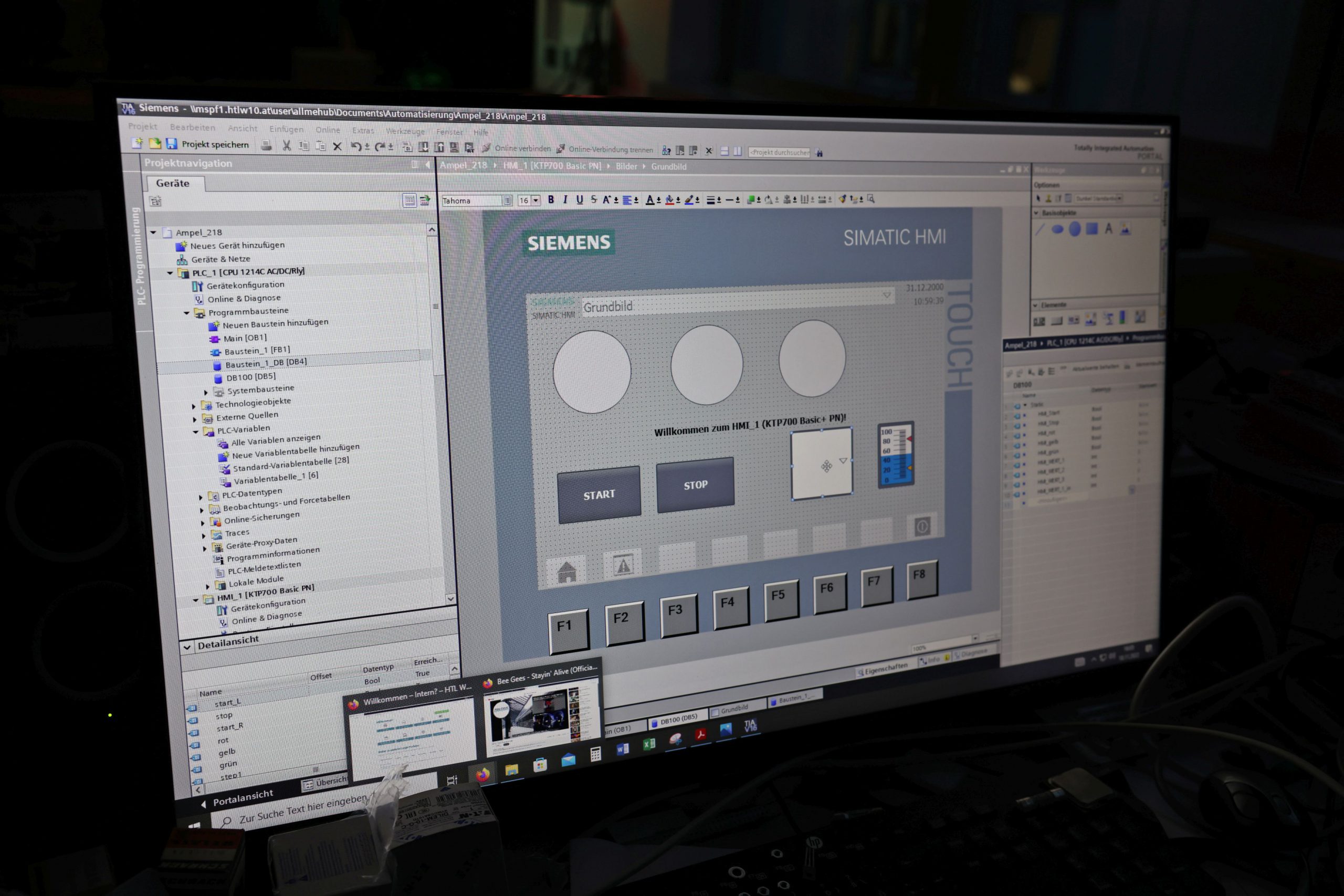
Task: Open the Online menu
Action: [x=328, y=130]
